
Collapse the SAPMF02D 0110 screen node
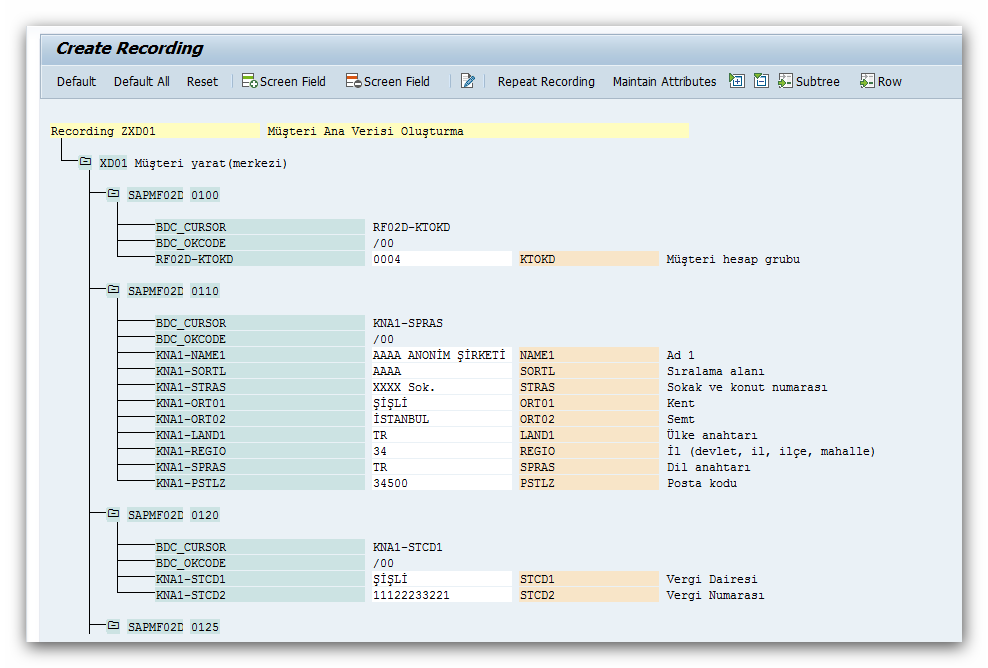[113, 290]
